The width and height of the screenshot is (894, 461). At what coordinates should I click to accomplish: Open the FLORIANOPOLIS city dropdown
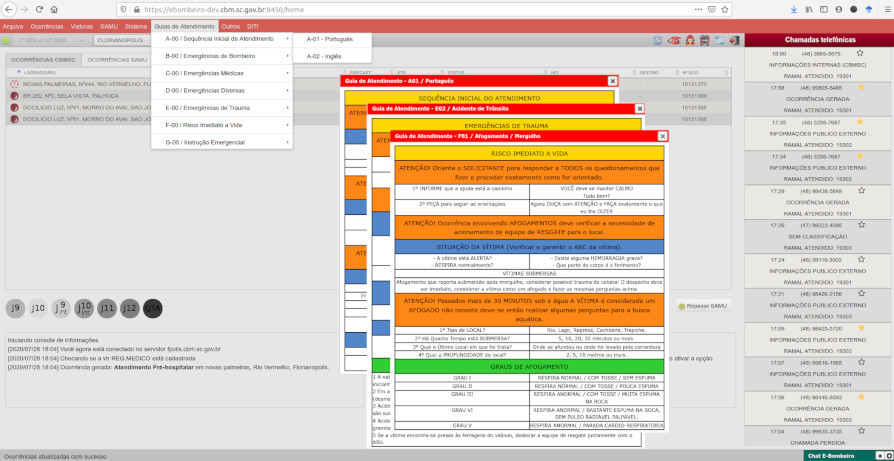121,41
